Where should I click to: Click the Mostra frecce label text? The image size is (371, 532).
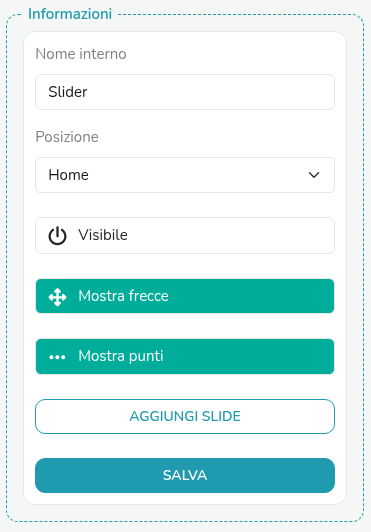click(124, 296)
